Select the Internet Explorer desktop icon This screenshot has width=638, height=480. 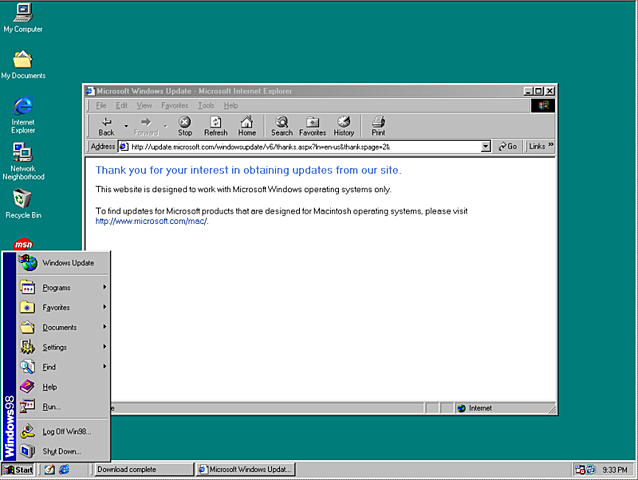23,106
